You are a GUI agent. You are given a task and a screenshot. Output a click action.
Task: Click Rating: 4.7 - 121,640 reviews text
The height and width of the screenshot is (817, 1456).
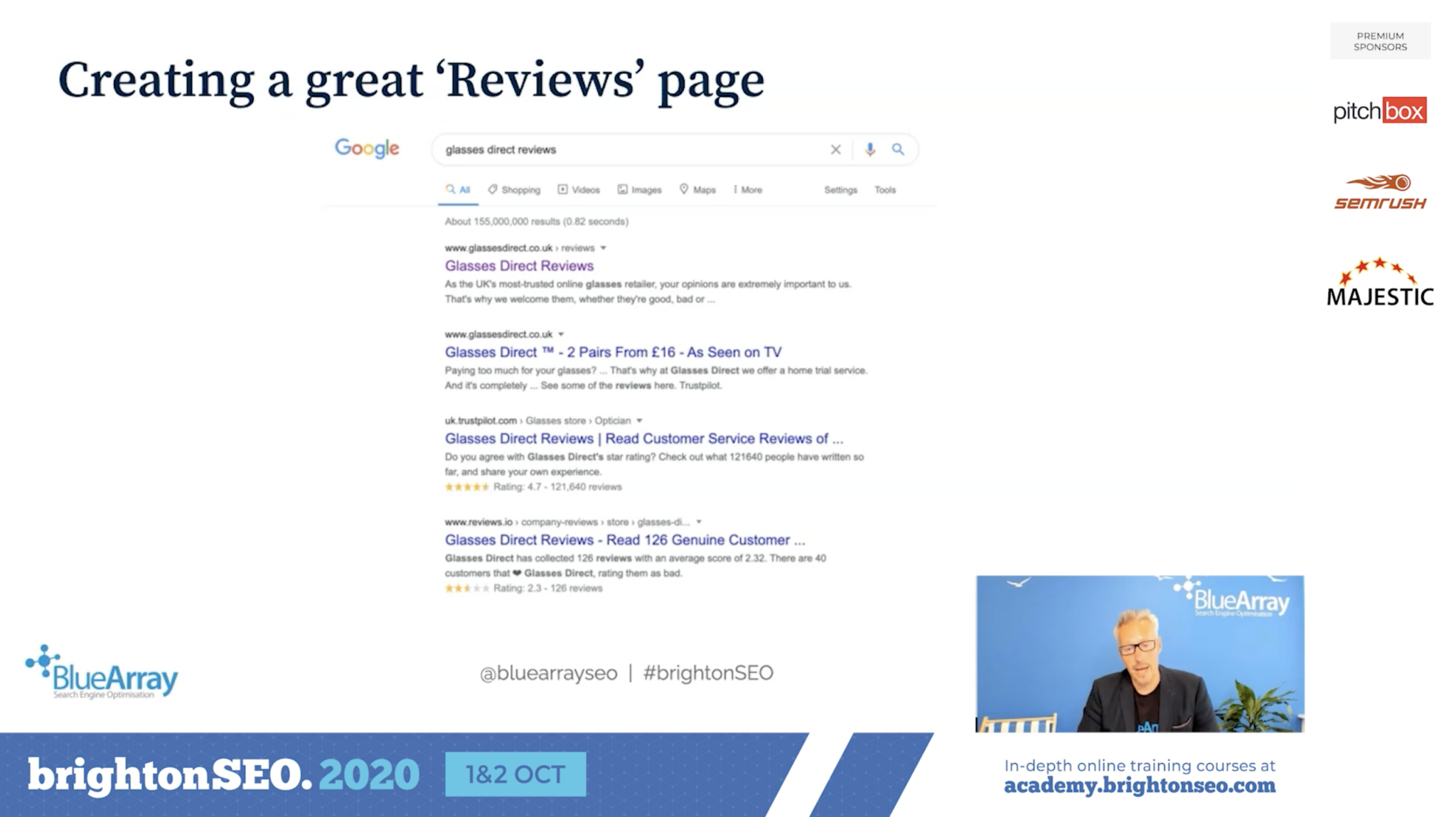pyautogui.click(x=557, y=487)
